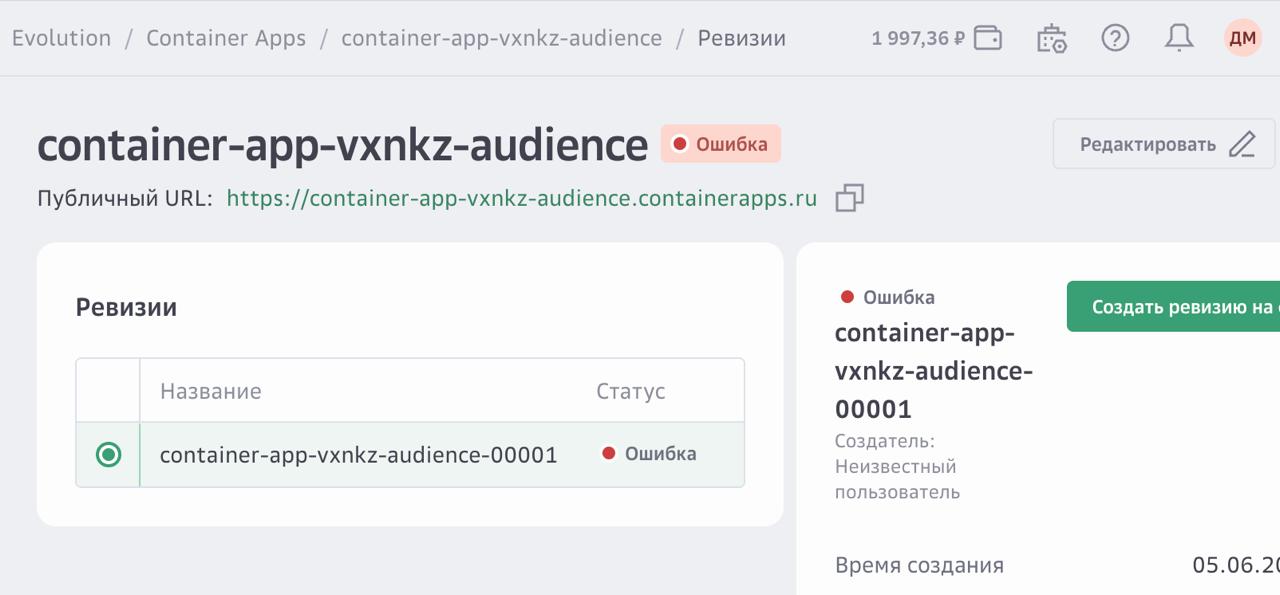Open the public URL containerapps.ru link
The height and width of the screenshot is (595, 1280).
pos(522,198)
